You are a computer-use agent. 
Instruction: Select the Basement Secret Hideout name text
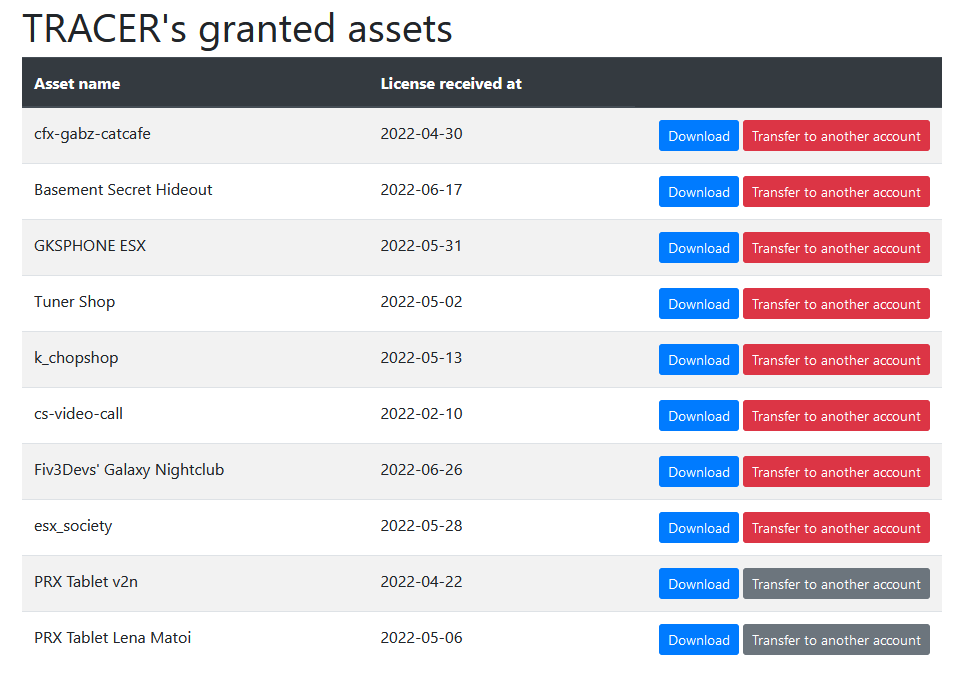point(123,190)
